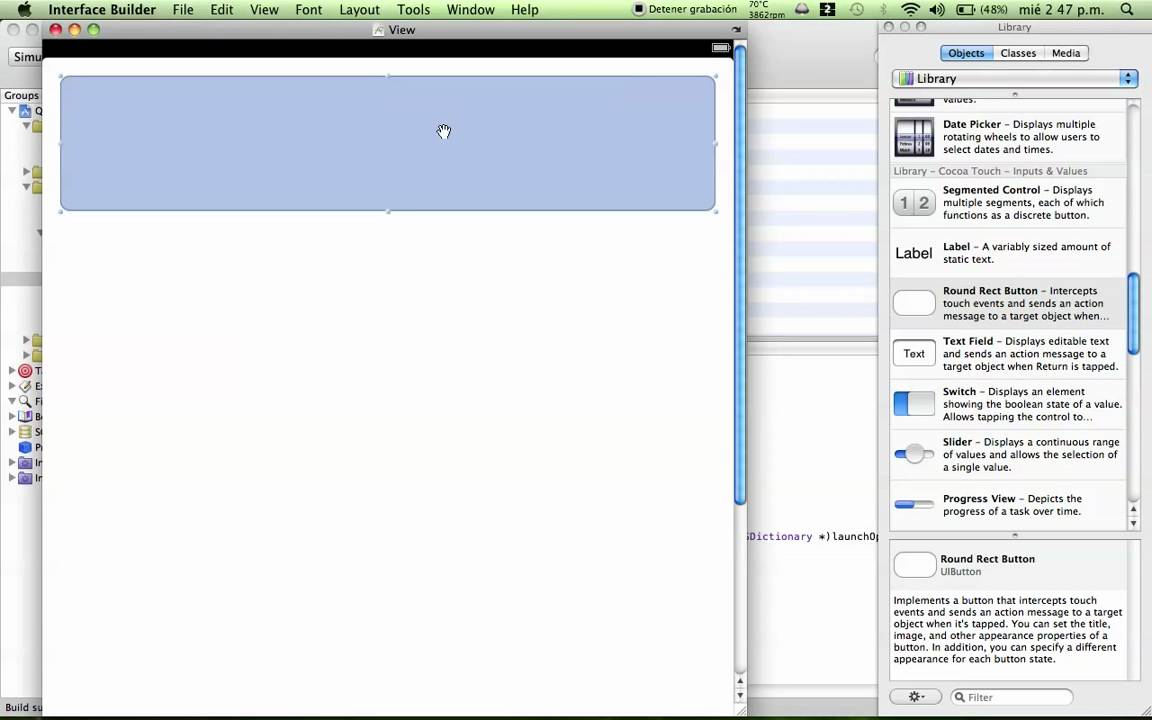
Task: Open the Wi-Fi status menu
Action: click(910, 10)
